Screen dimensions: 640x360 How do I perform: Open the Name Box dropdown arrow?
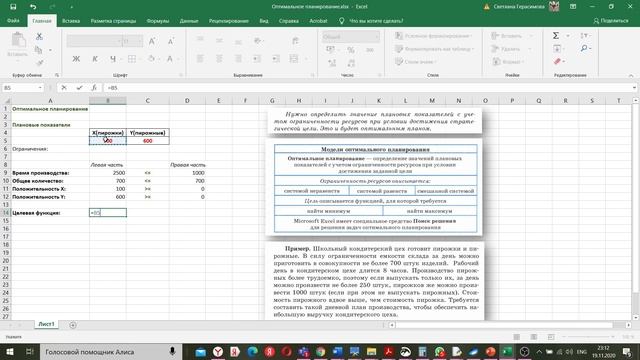point(40,88)
